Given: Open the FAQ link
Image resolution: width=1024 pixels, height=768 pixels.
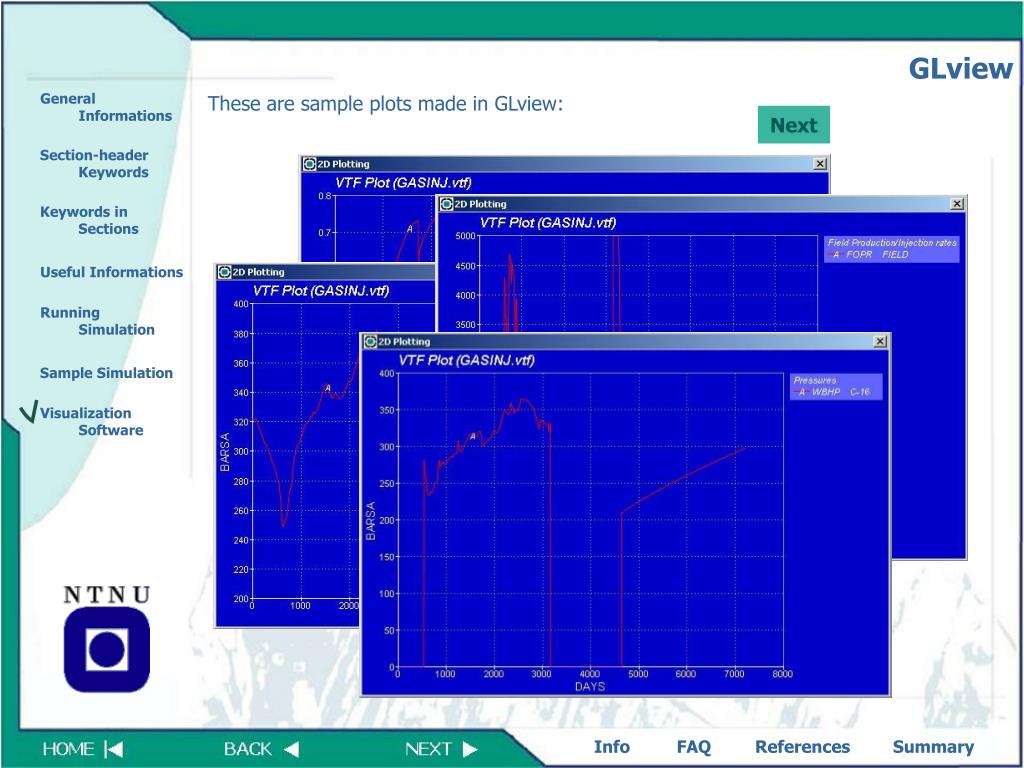Looking at the screenshot, I should pos(693,747).
